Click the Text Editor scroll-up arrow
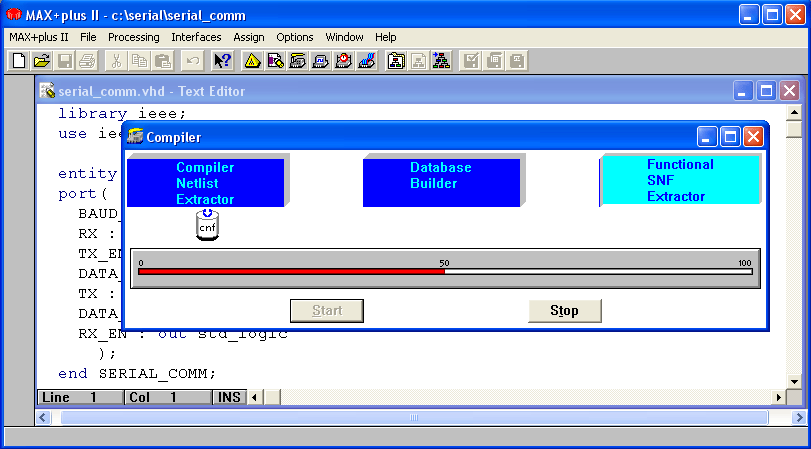 coord(793,112)
